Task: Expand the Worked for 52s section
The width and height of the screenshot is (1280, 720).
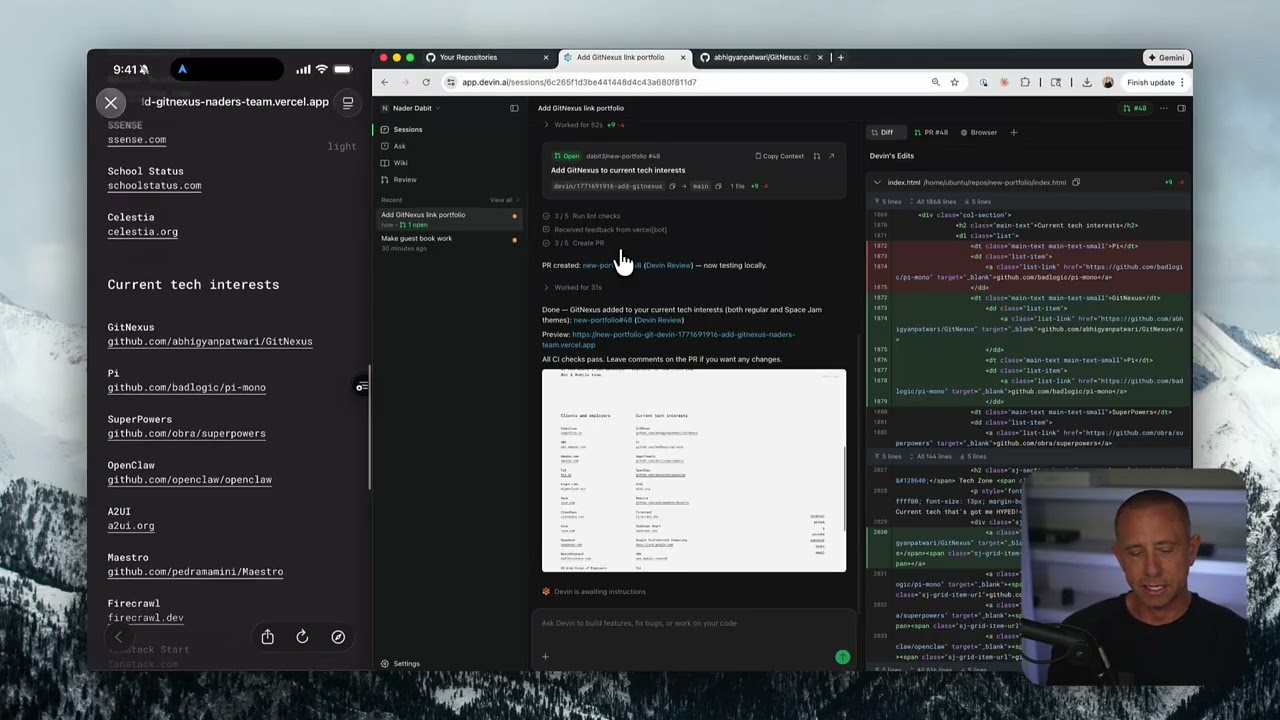Action: 584,125
